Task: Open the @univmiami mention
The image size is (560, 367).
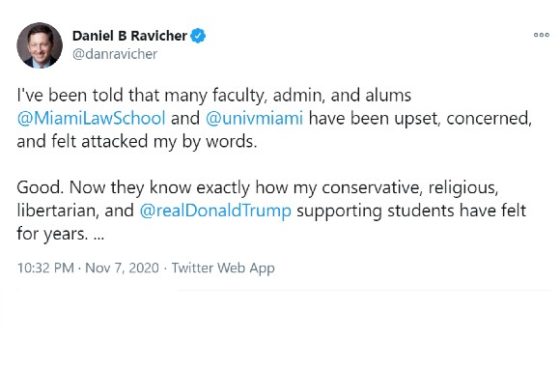Action: (254, 118)
